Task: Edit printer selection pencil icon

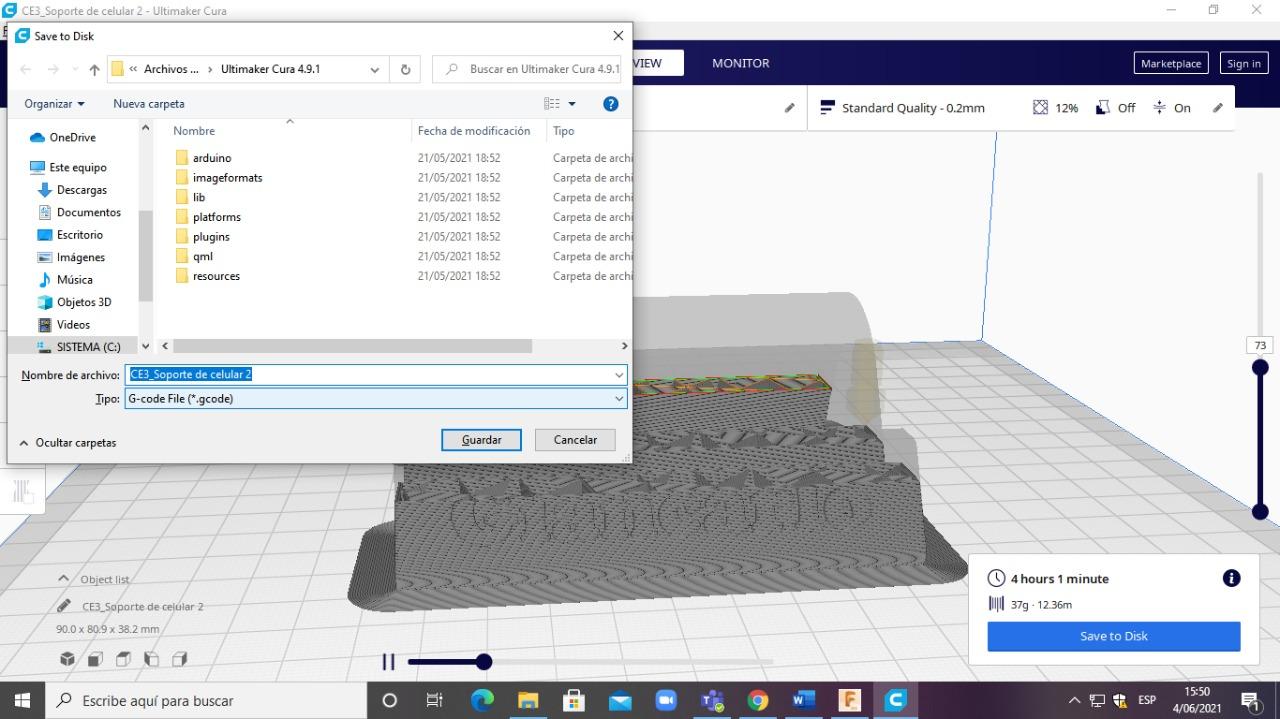Action: [x=789, y=108]
